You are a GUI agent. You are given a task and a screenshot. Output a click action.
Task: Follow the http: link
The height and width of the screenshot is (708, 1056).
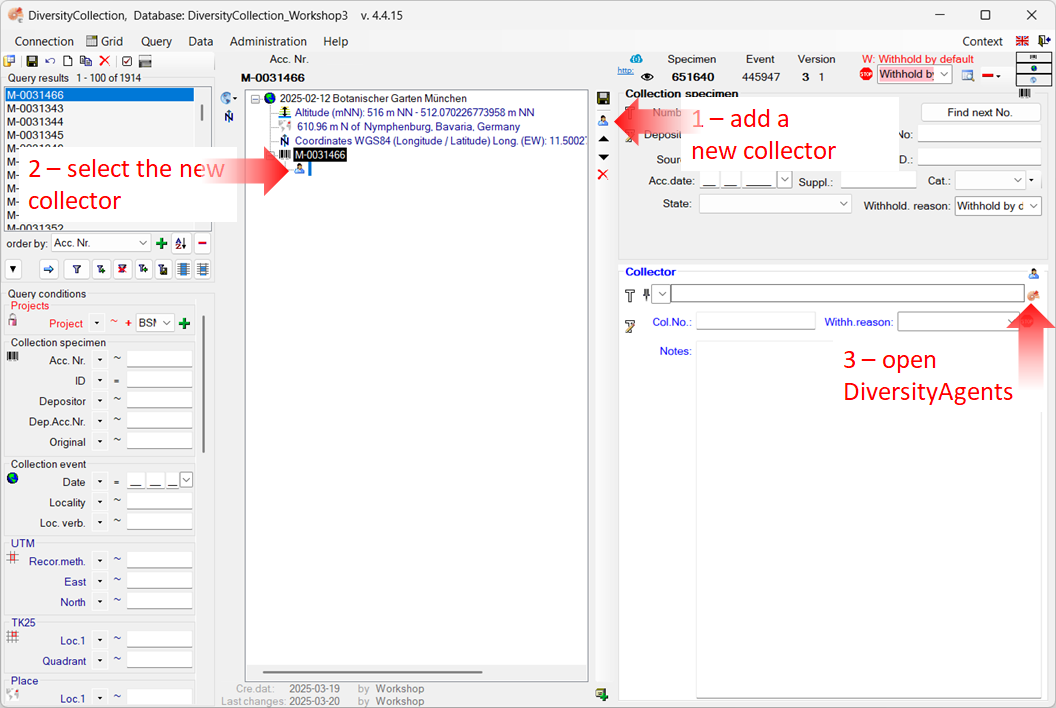pos(626,71)
